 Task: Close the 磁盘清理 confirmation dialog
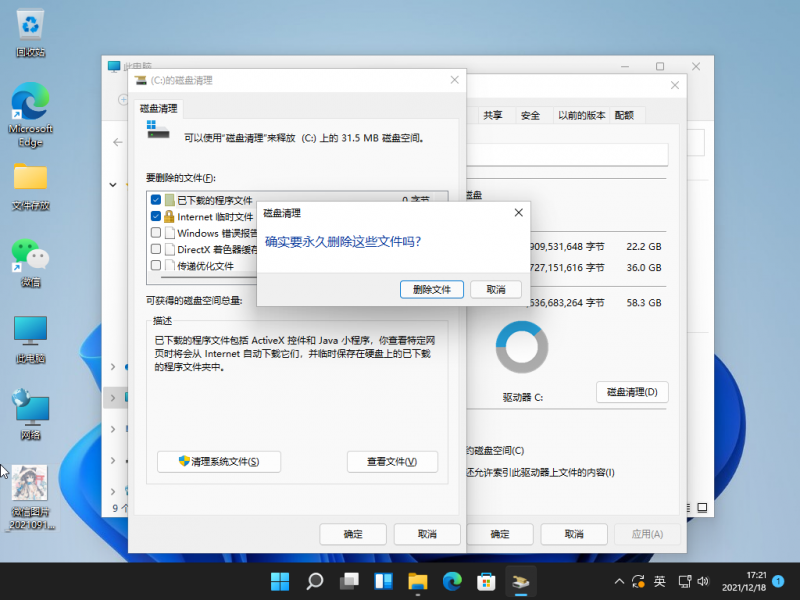(518, 212)
